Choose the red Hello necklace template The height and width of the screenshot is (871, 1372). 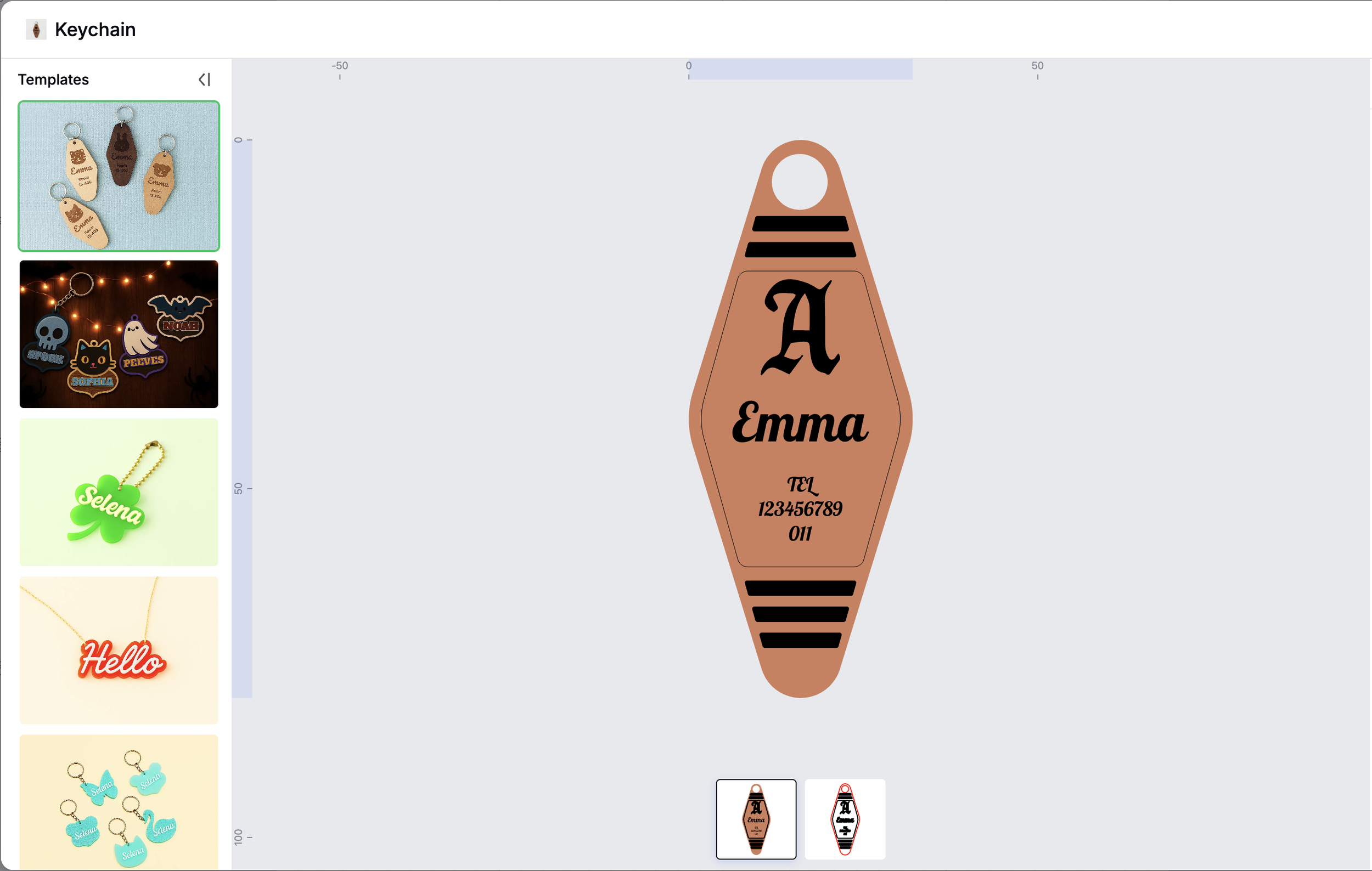pyautogui.click(x=119, y=651)
